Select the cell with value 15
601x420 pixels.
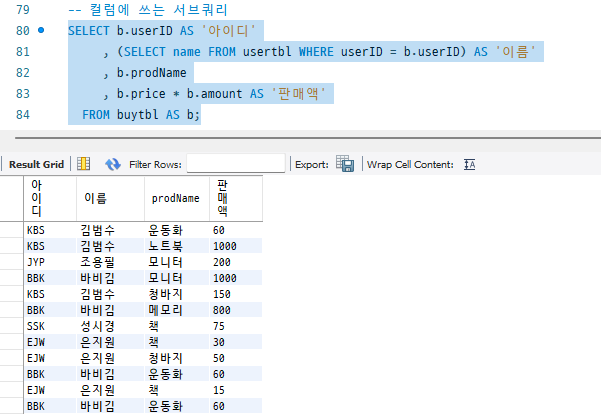[236, 390]
